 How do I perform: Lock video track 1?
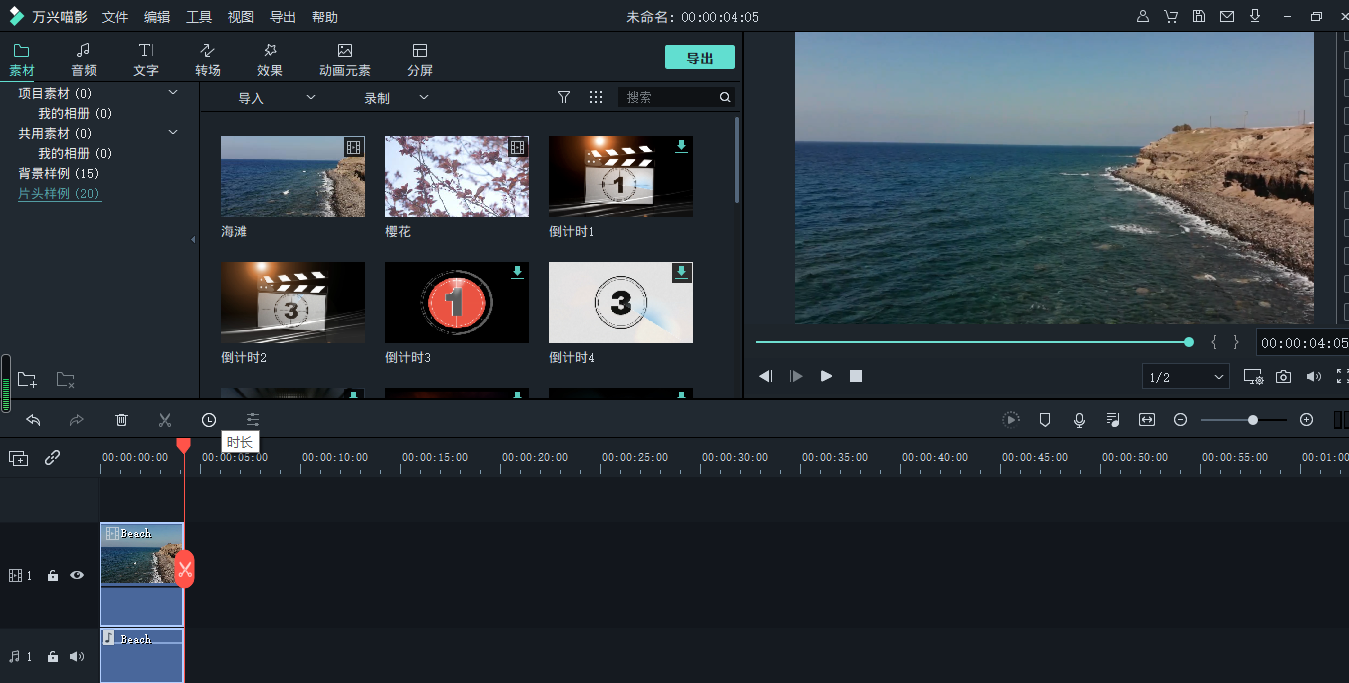[x=52, y=575]
